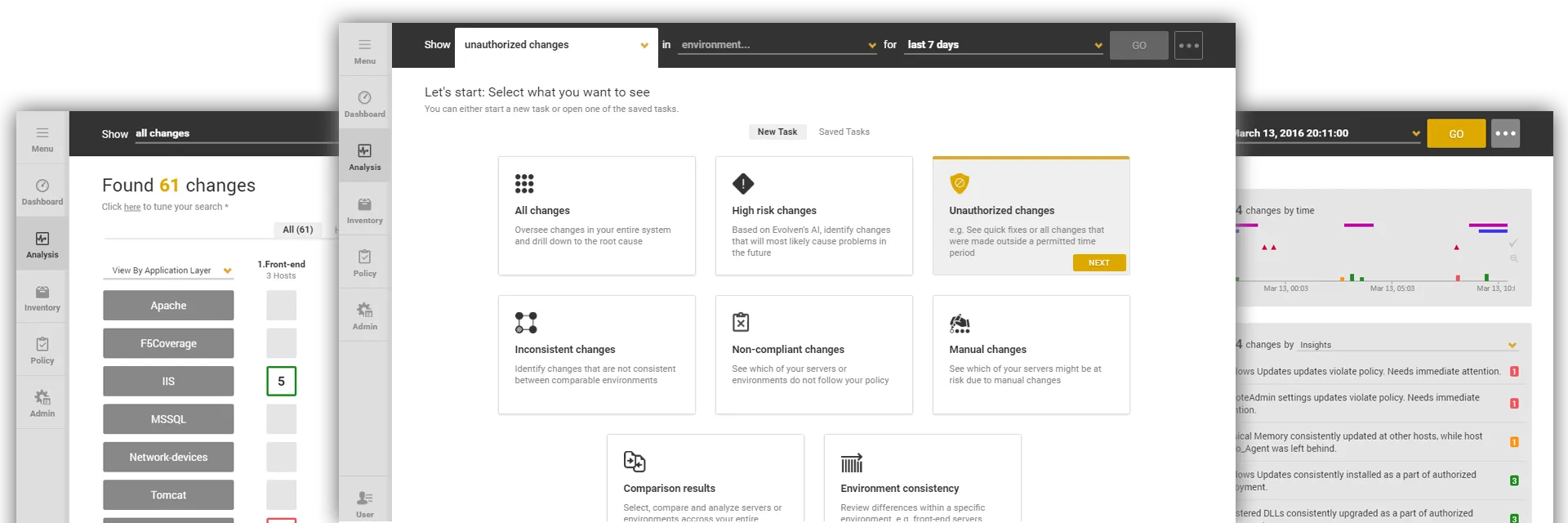Expand the unauthorized changes dropdown
1568x523 pixels.
tap(644, 46)
